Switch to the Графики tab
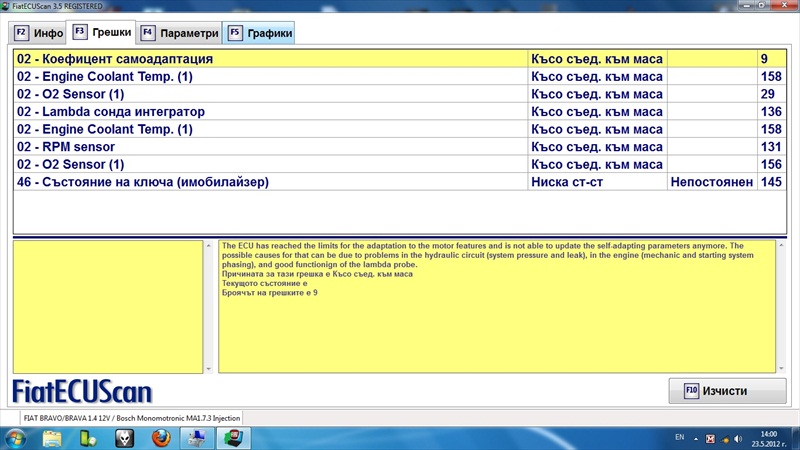 coord(260,33)
